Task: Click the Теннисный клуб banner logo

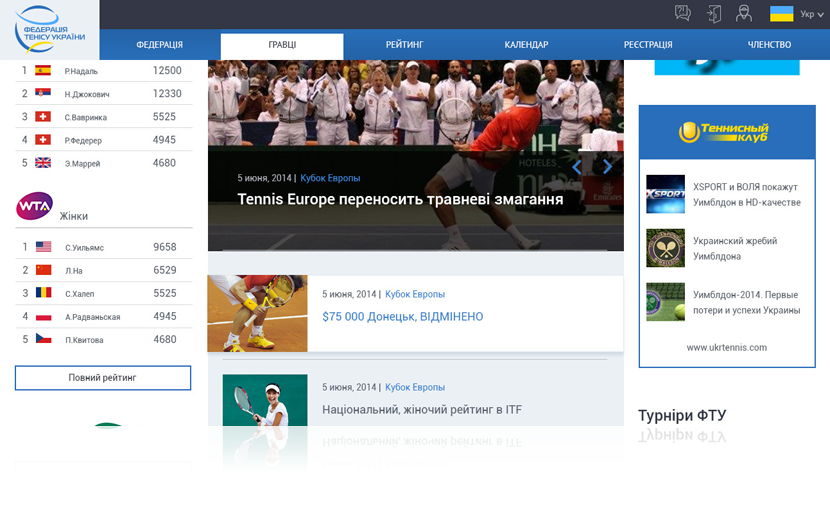Action: 724,132
